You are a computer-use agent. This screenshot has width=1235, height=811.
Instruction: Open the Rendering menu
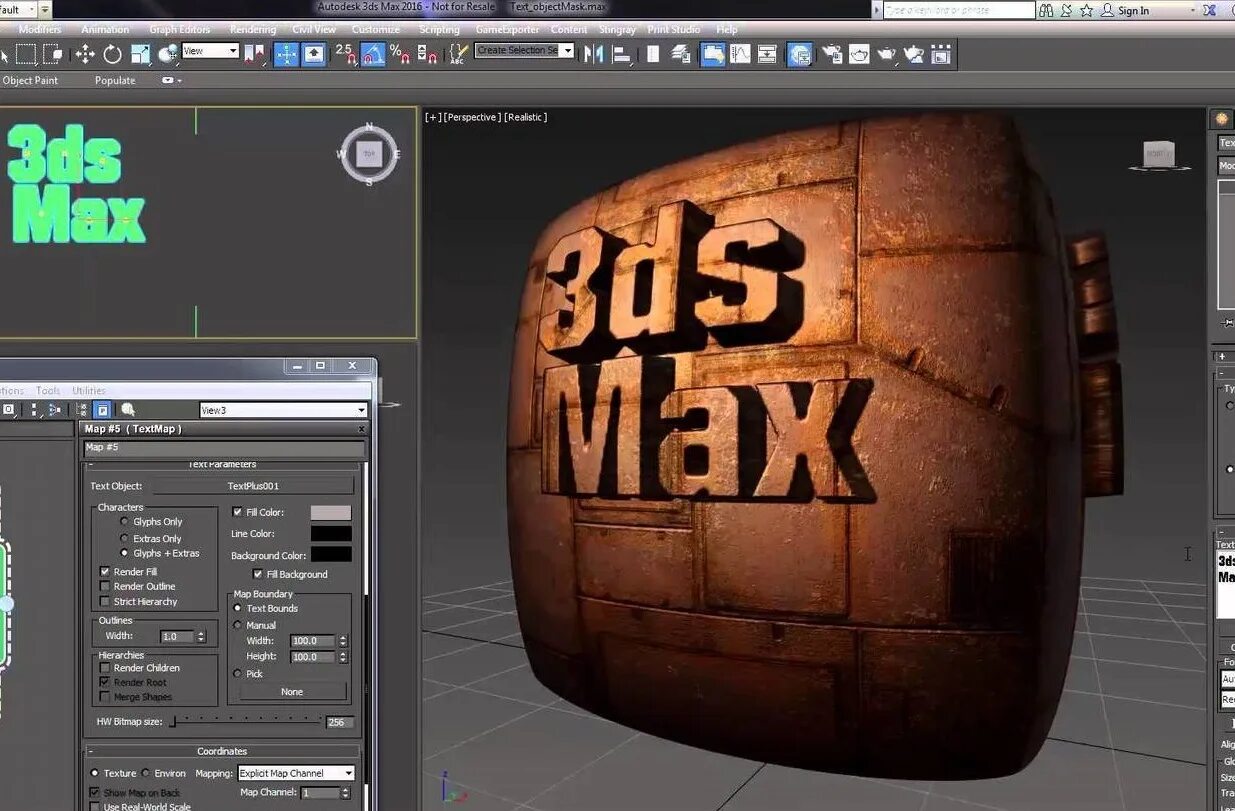click(x=253, y=30)
